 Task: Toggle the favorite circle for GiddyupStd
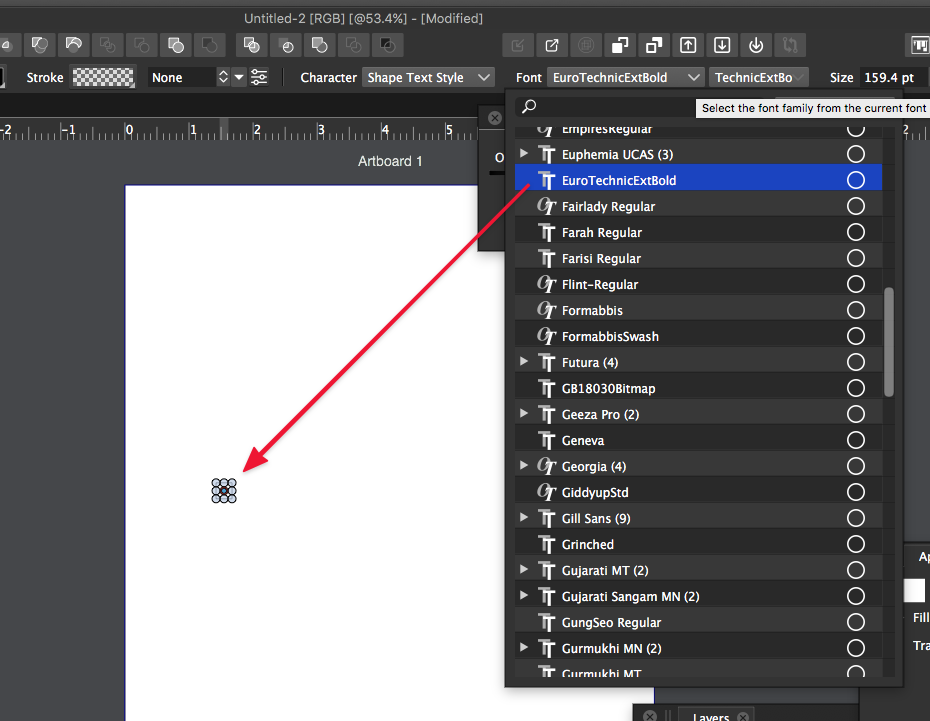856,492
